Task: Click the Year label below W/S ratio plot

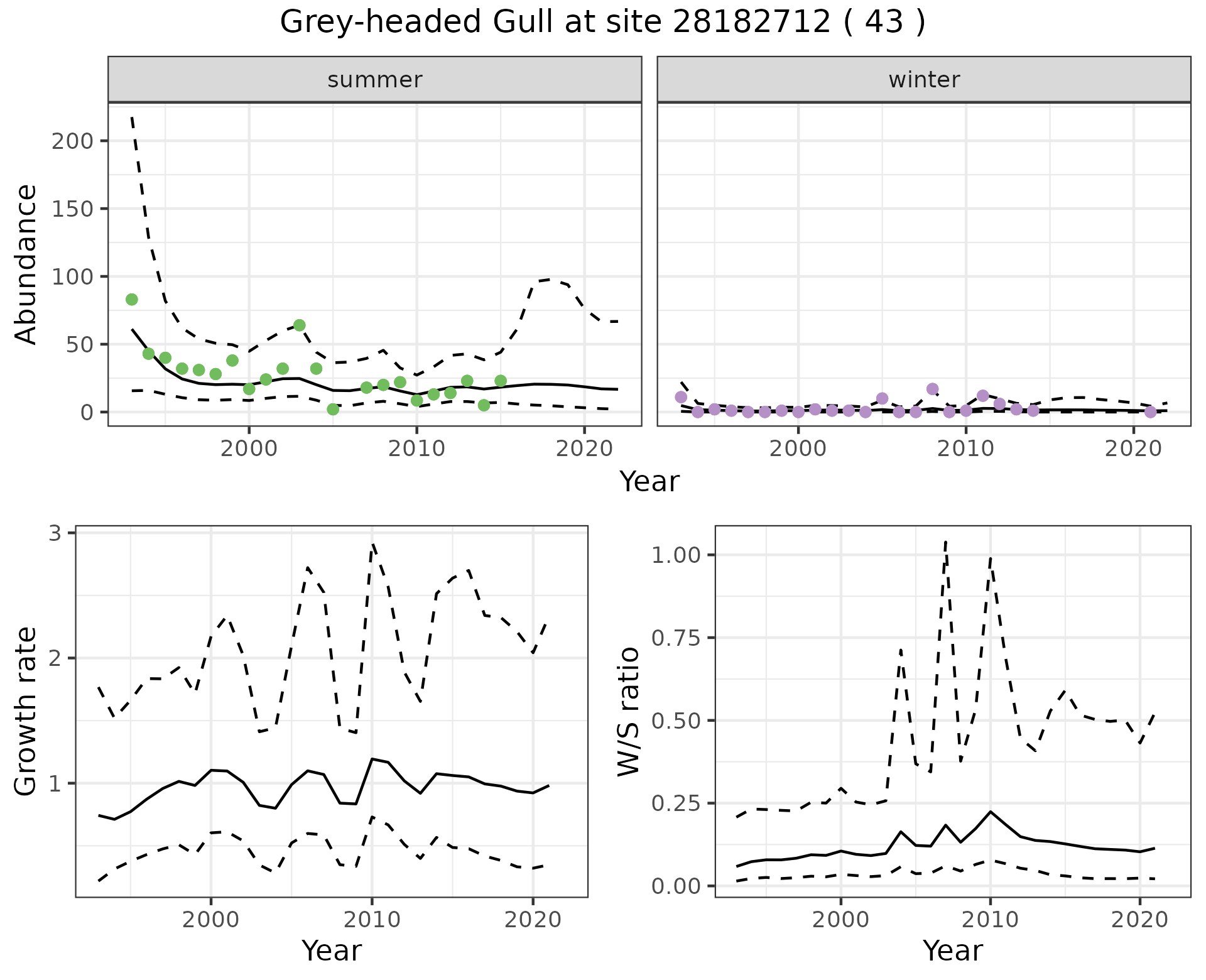Action: click(952, 950)
